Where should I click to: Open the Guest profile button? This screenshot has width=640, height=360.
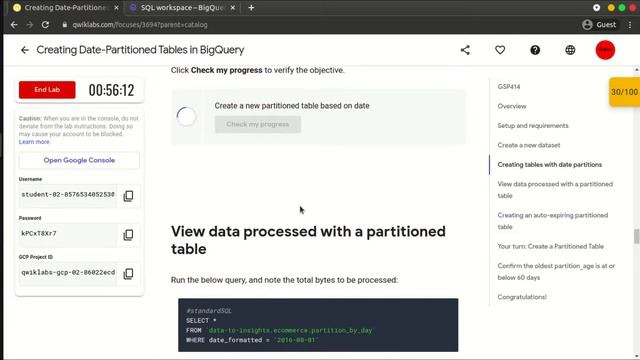pyautogui.click(x=599, y=25)
